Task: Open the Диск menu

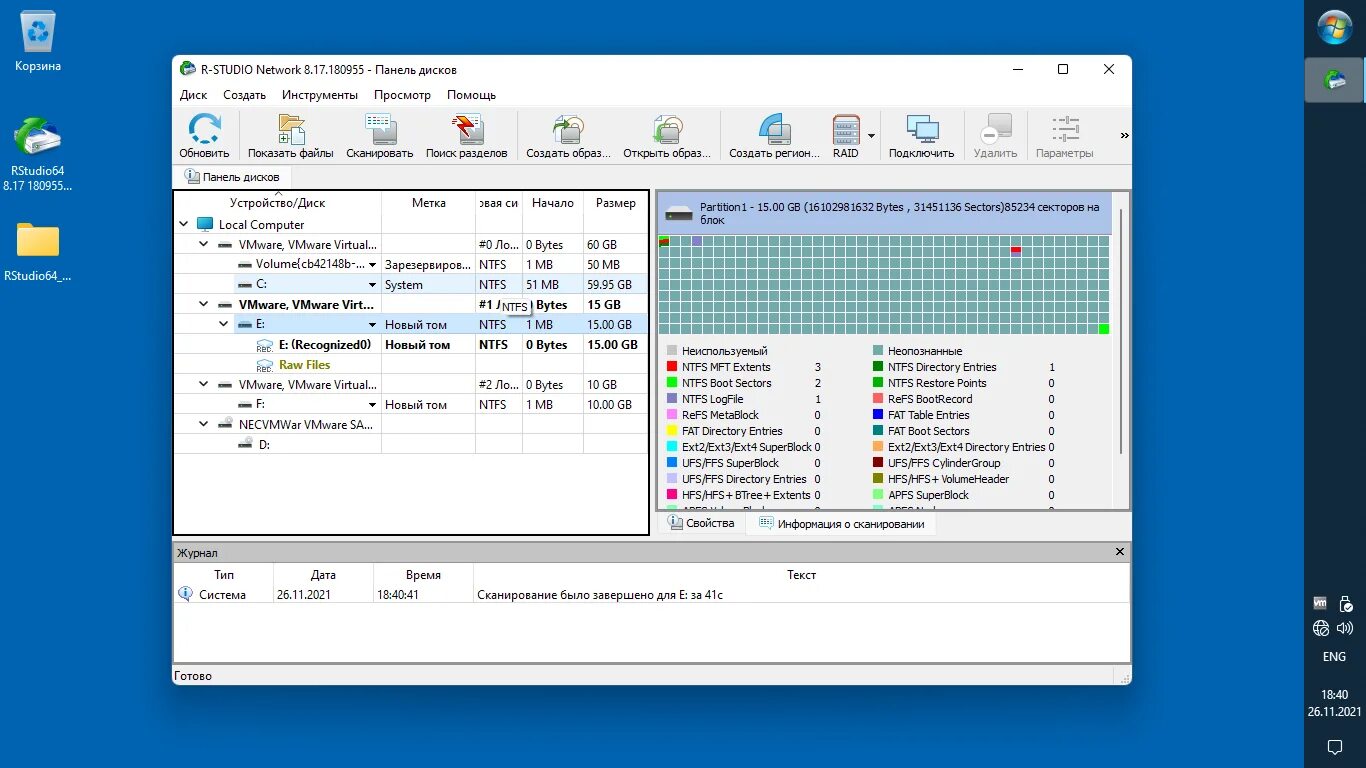Action: pyautogui.click(x=194, y=95)
